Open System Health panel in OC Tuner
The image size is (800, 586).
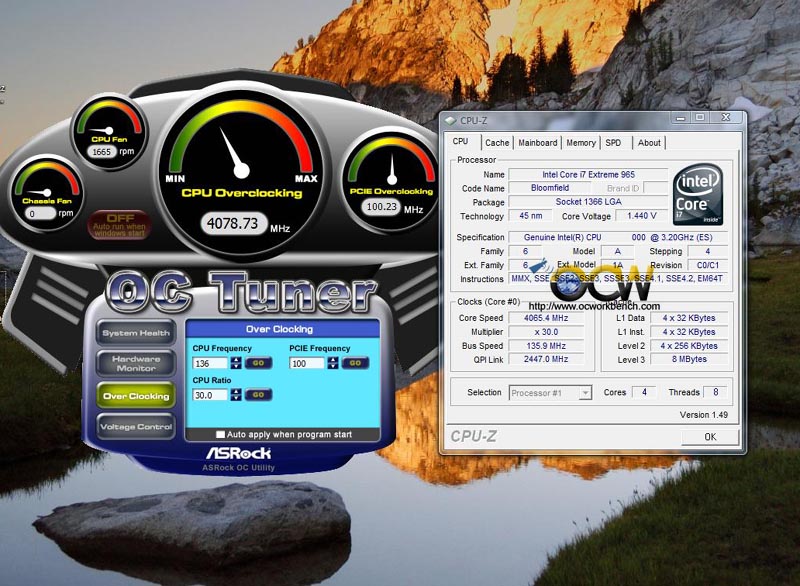click(136, 333)
